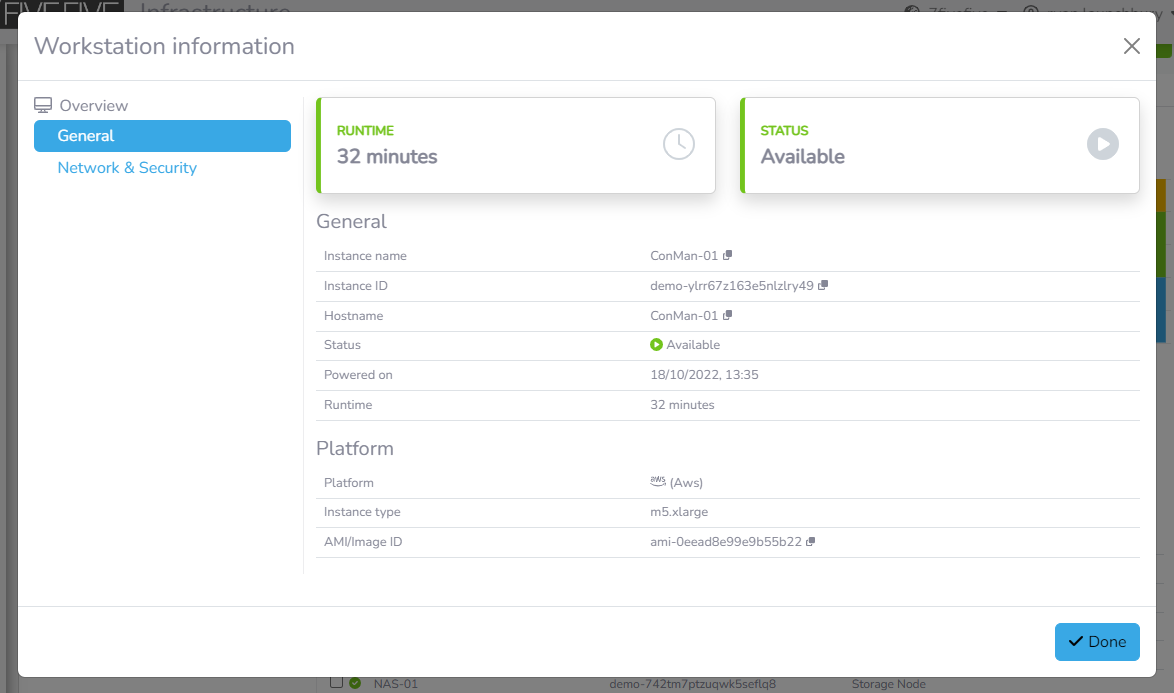This screenshot has width=1174, height=693.
Task: Click the Powered on date 18/10/2022, 13:35
Action: coord(704,375)
